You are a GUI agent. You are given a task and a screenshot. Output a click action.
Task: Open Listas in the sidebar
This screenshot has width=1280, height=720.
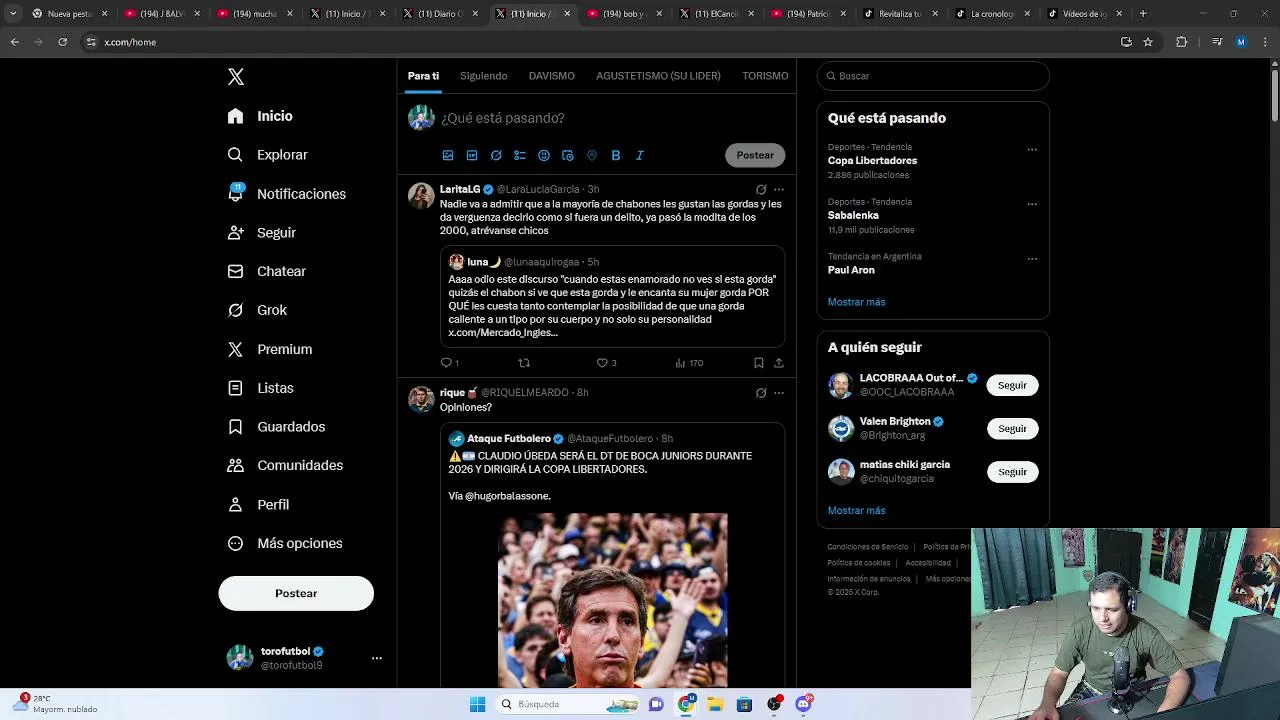click(260, 388)
